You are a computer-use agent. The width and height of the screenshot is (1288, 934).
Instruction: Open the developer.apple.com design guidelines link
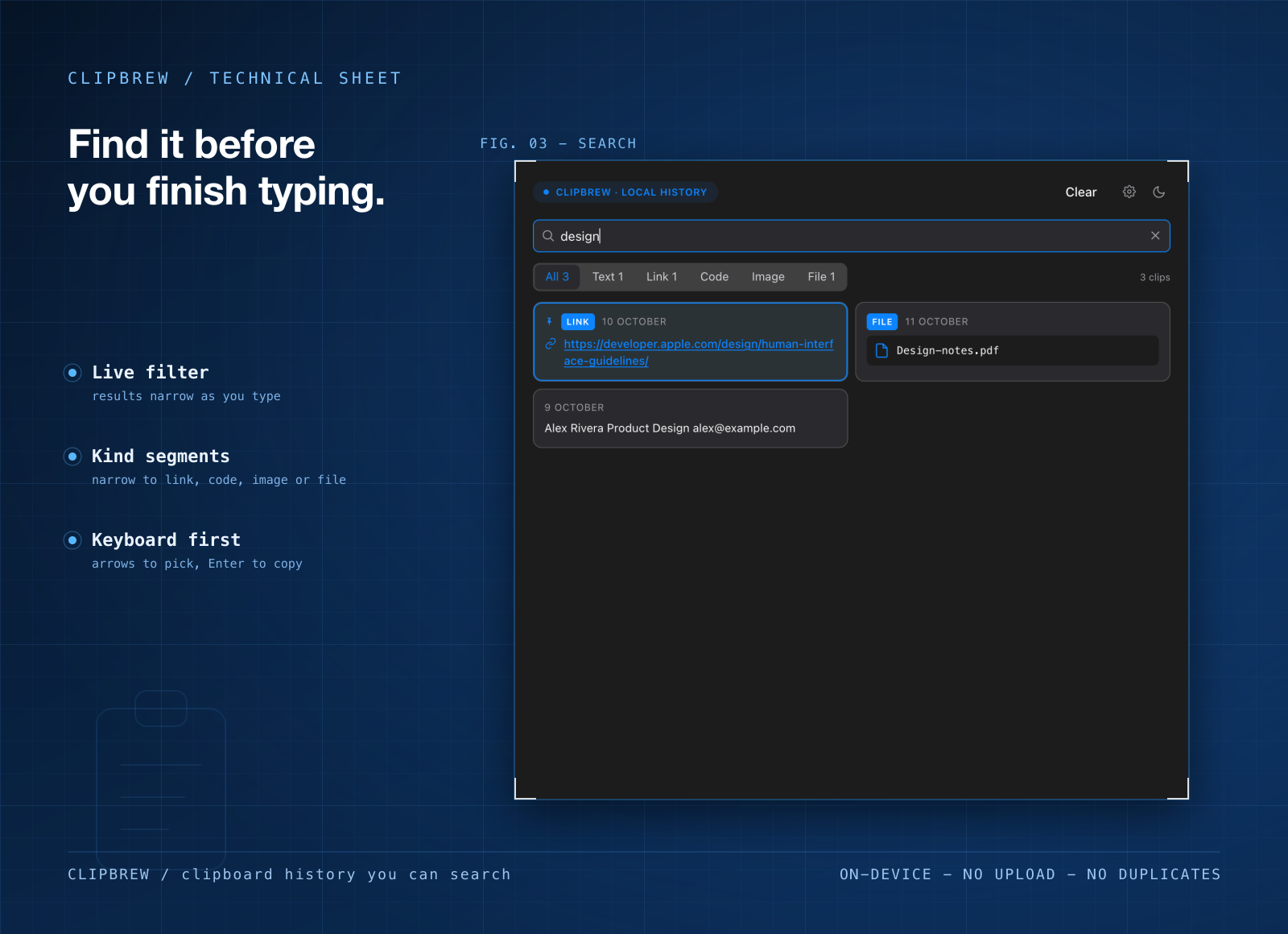pos(699,352)
